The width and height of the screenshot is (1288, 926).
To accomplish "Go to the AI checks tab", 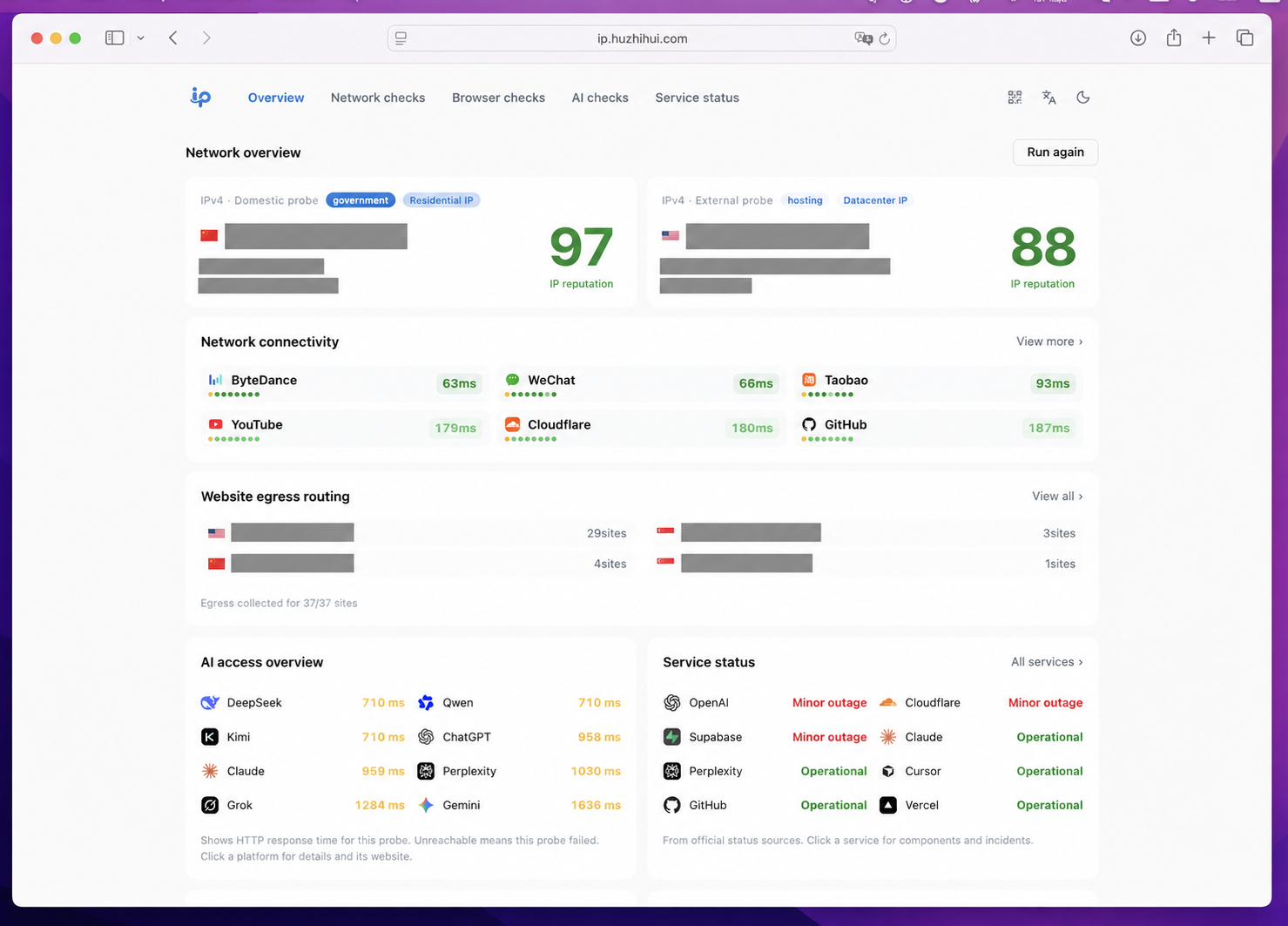I will [600, 98].
